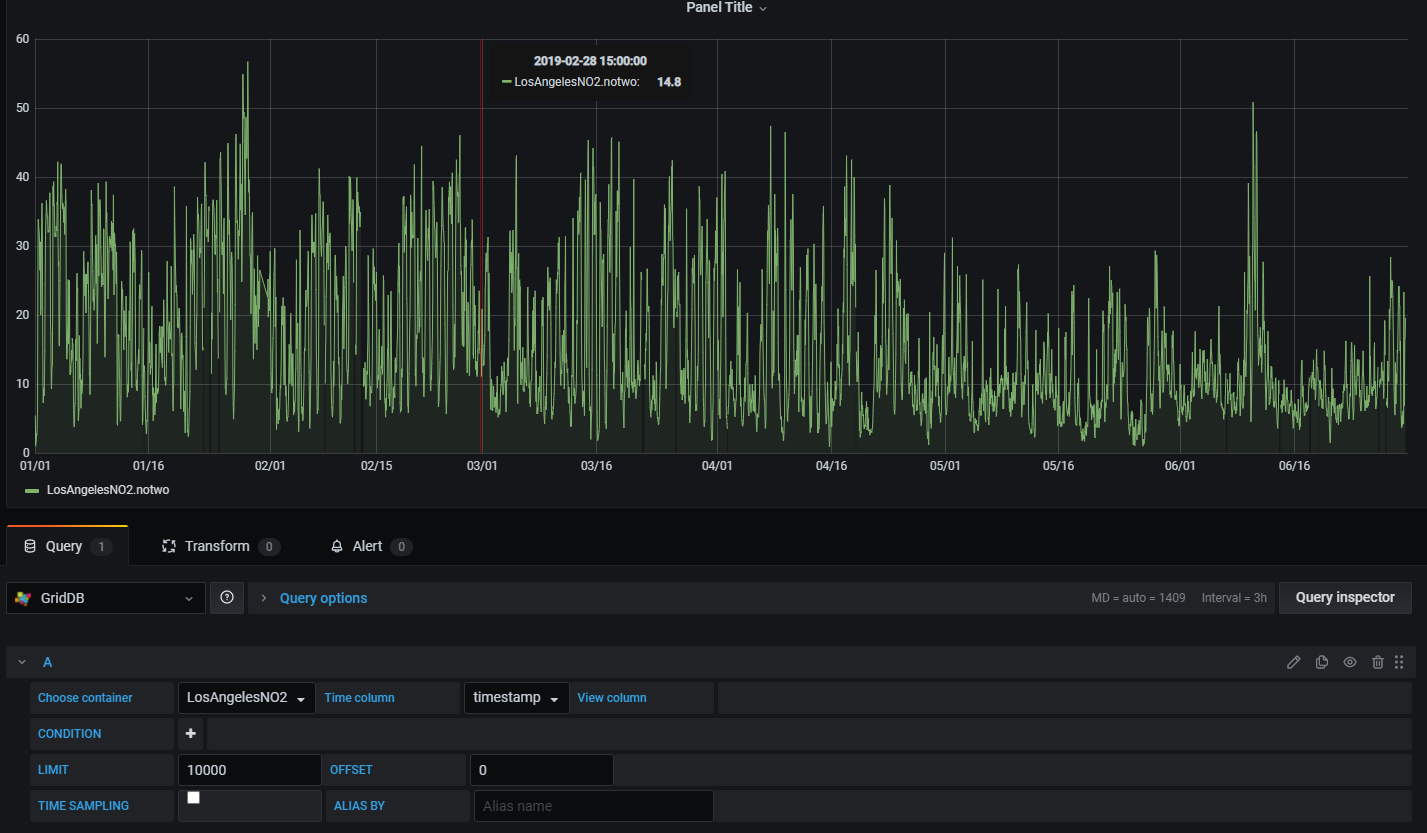The width and height of the screenshot is (1427, 833).
Task: Enable the Time Sampling checkbox
Action: tap(194, 798)
